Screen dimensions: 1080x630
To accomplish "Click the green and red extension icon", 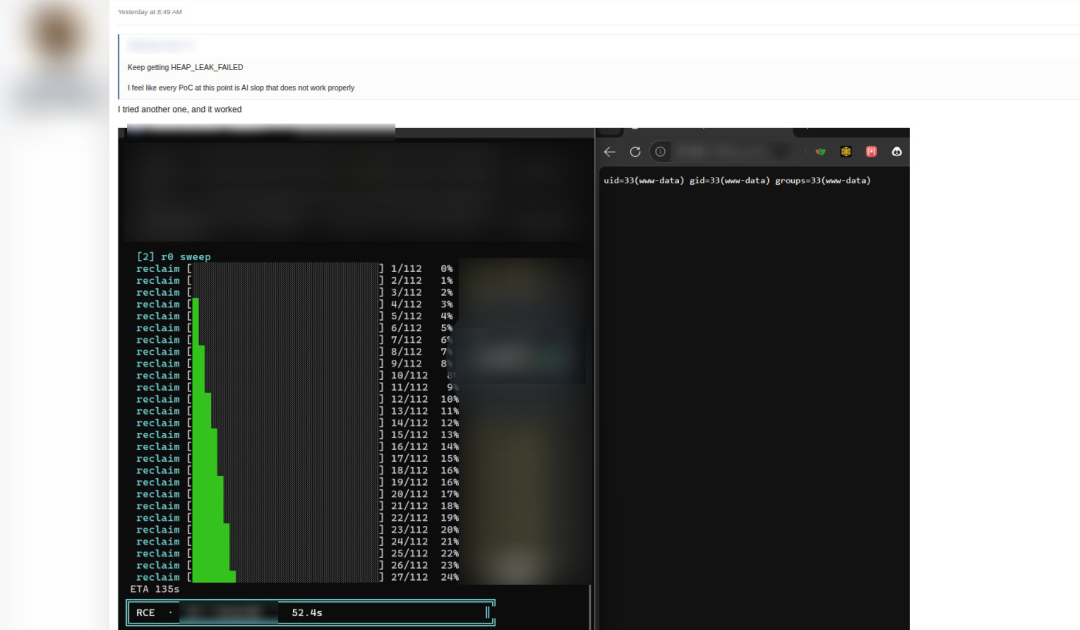I will 820,152.
